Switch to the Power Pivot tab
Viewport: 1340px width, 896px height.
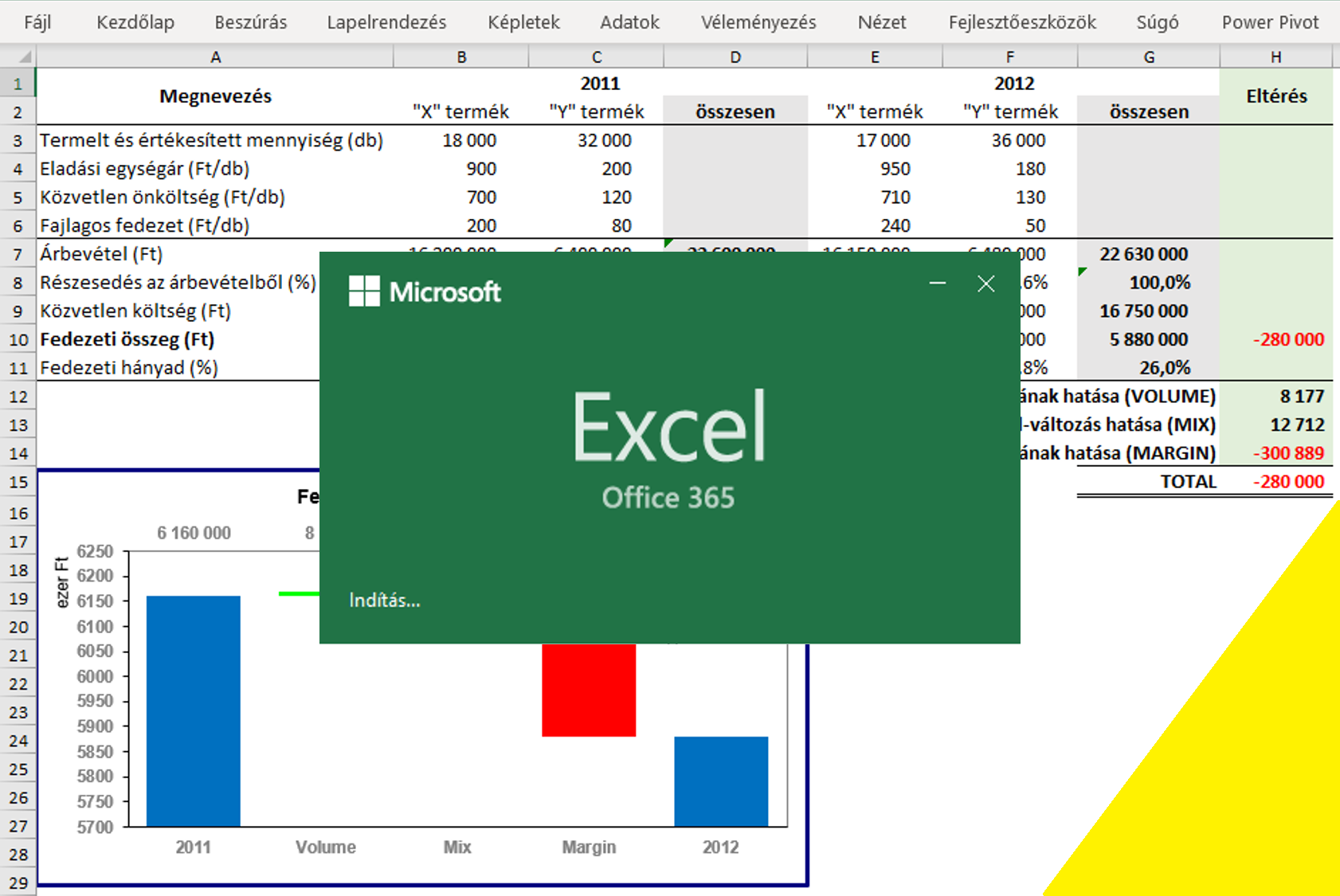(1271, 22)
